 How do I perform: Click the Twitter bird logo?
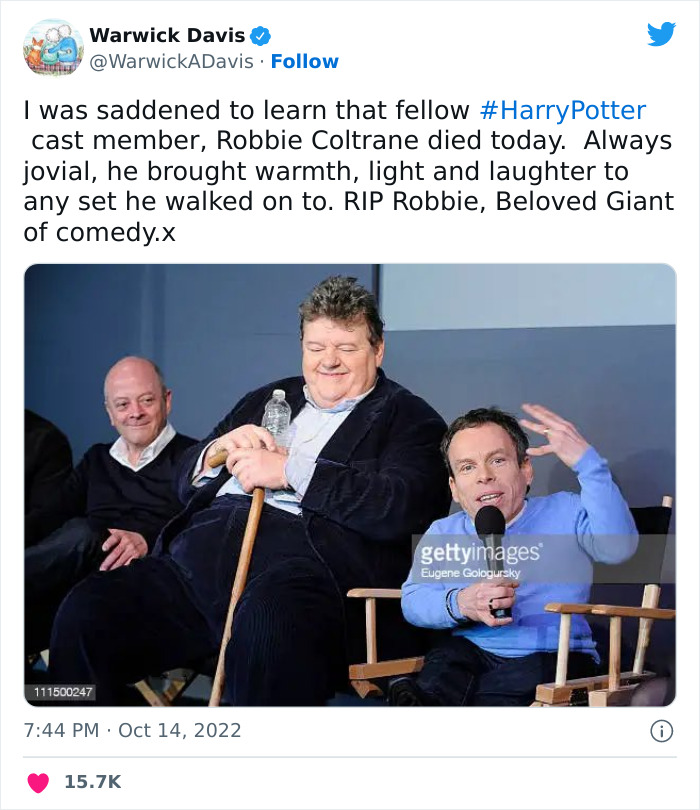(661, 35)
